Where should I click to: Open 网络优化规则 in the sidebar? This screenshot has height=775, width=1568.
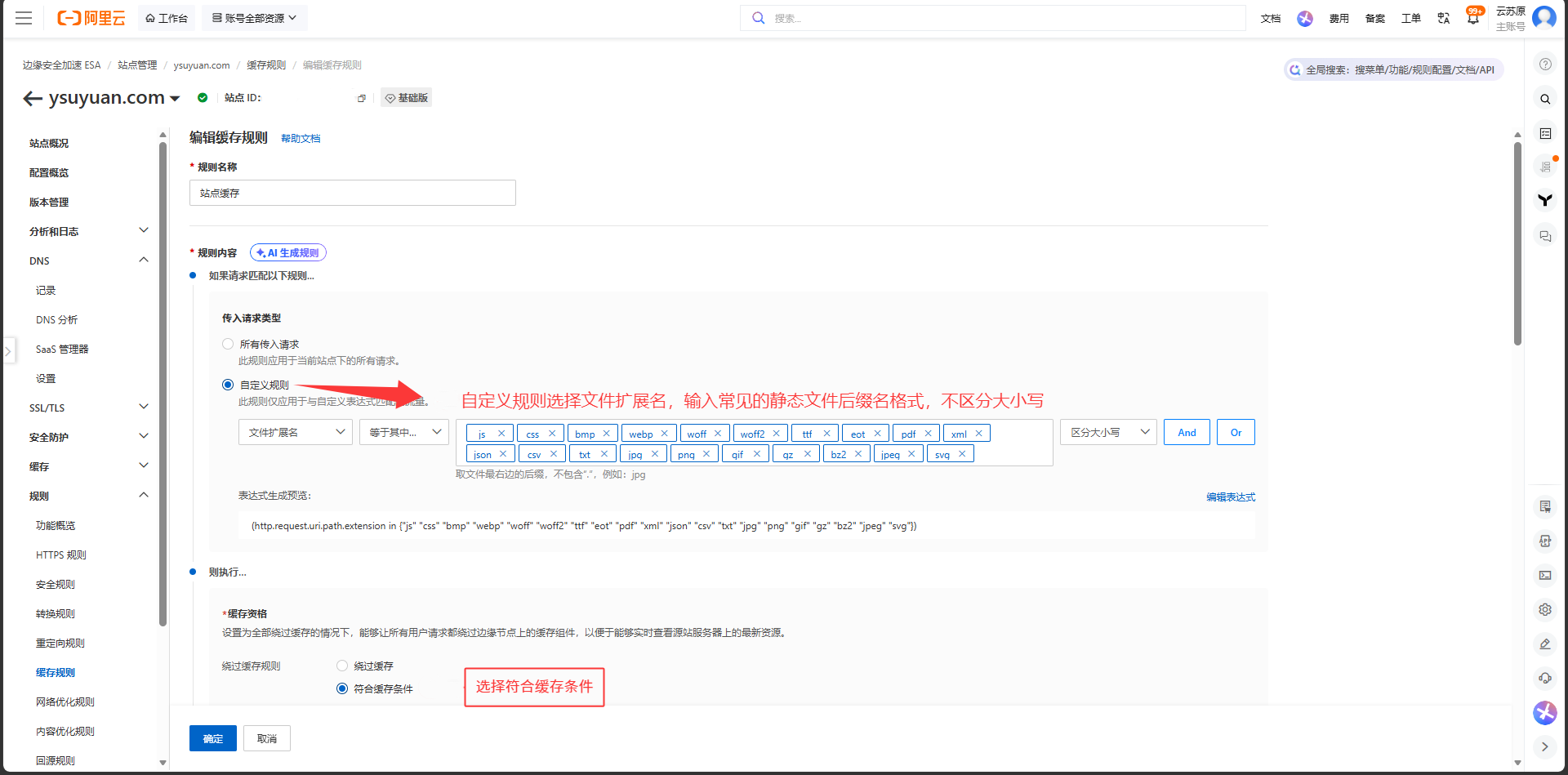pos(65,702)
